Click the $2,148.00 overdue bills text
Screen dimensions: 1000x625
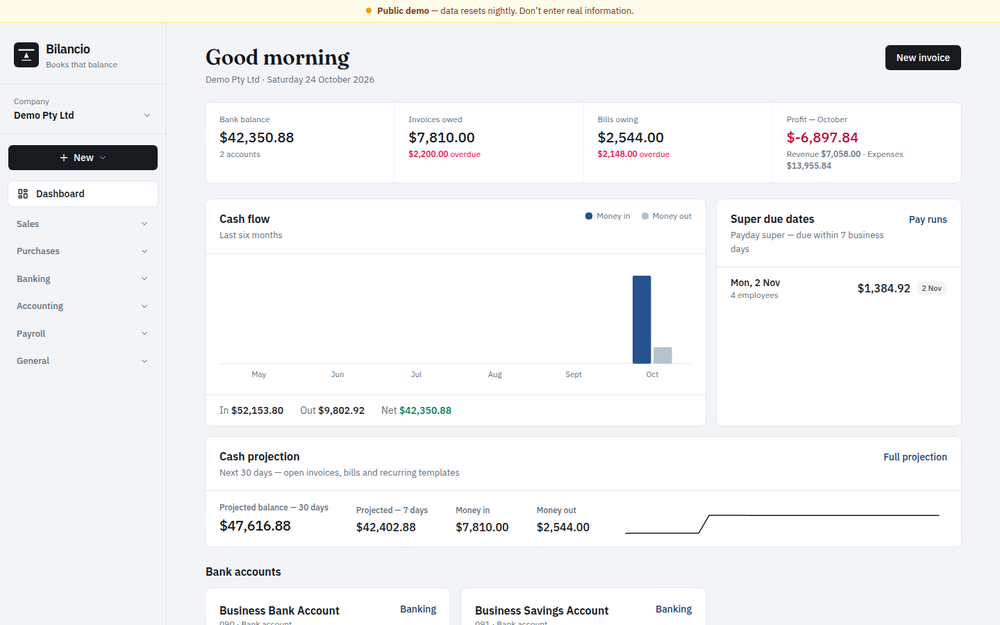(x=633, y=154)
